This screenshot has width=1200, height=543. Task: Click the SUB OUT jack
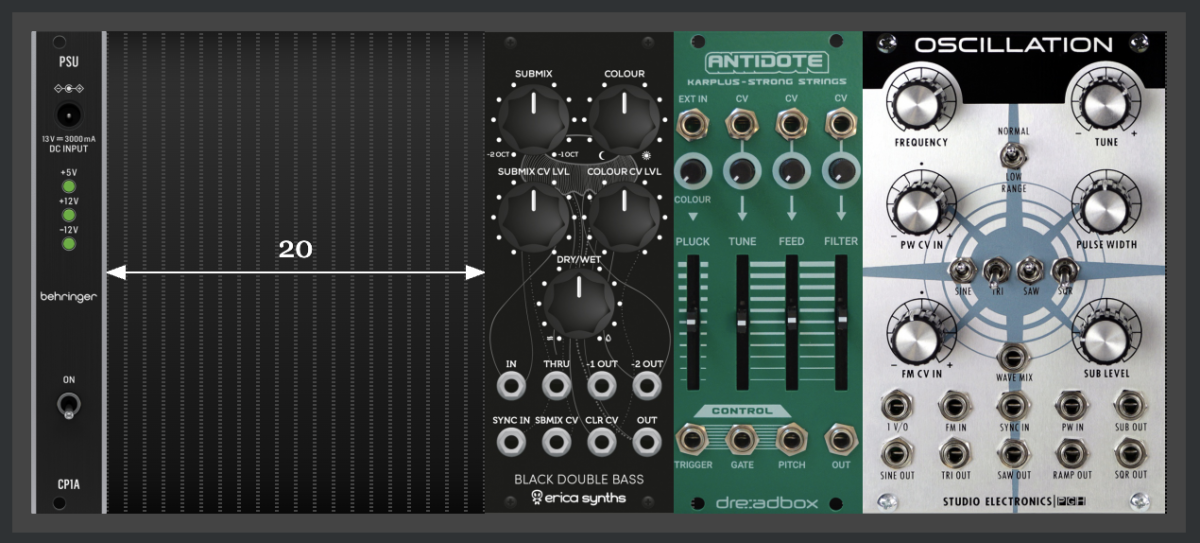1131,405
